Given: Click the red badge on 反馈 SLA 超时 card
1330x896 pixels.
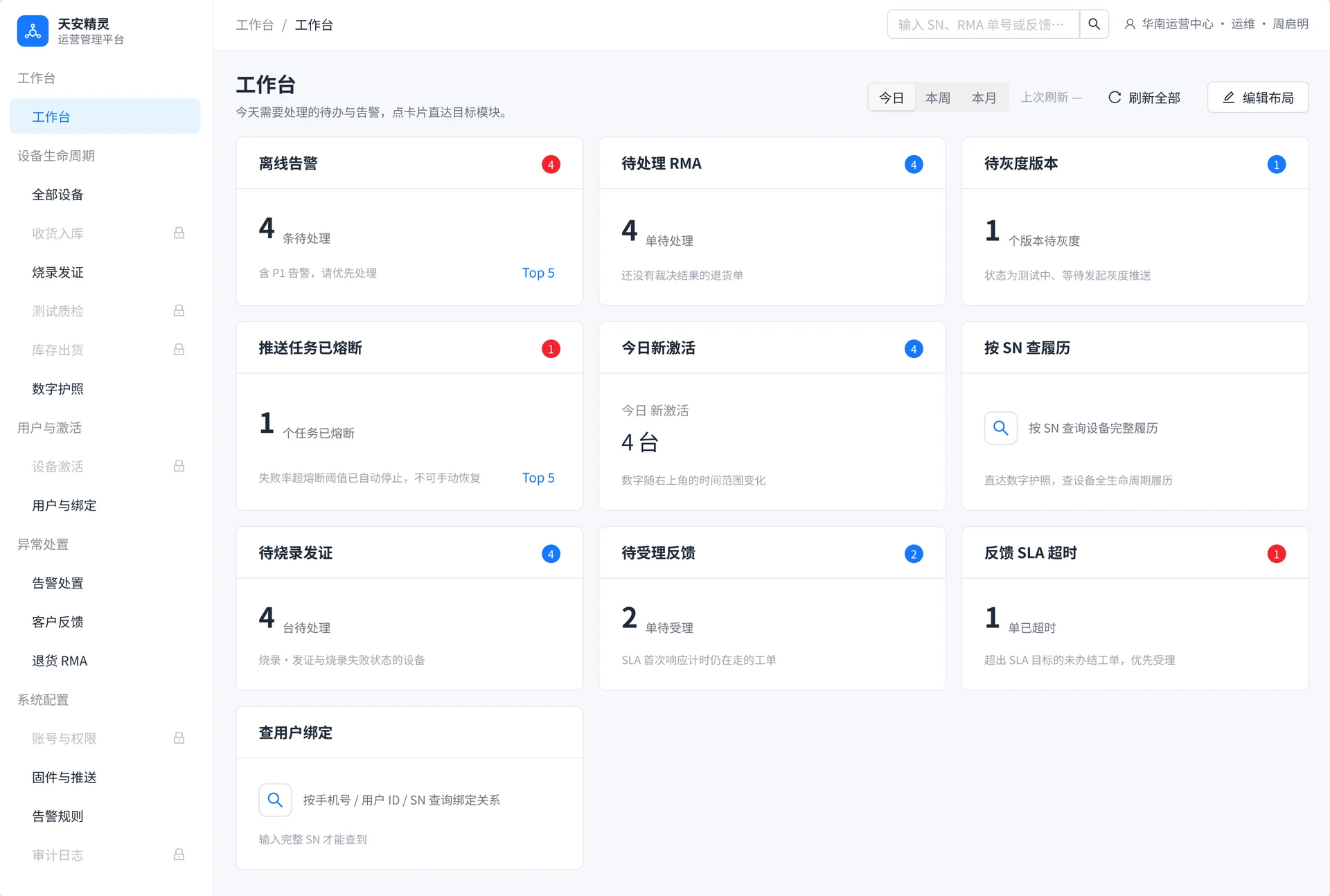Looking at the screenshot, I should click(x=1277, y=553).
